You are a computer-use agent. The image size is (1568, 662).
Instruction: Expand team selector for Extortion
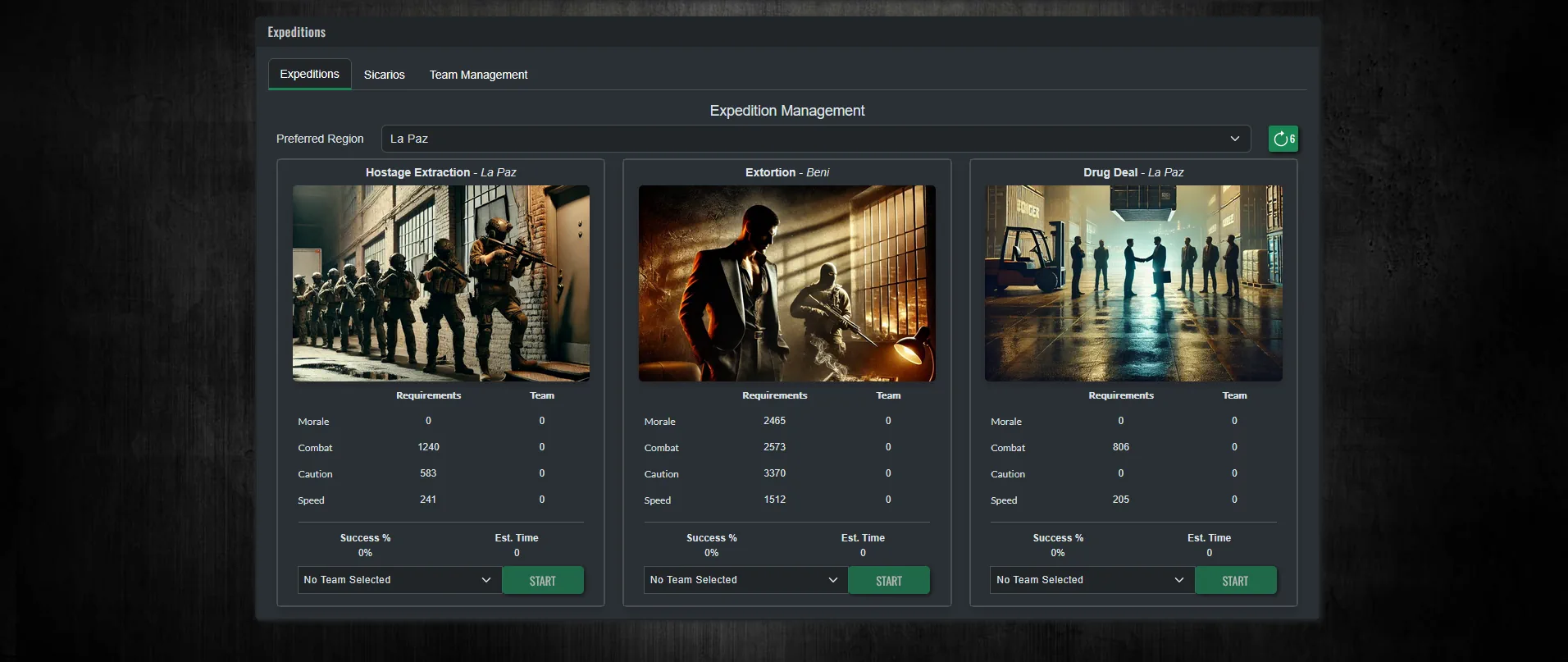coord(745,580)
